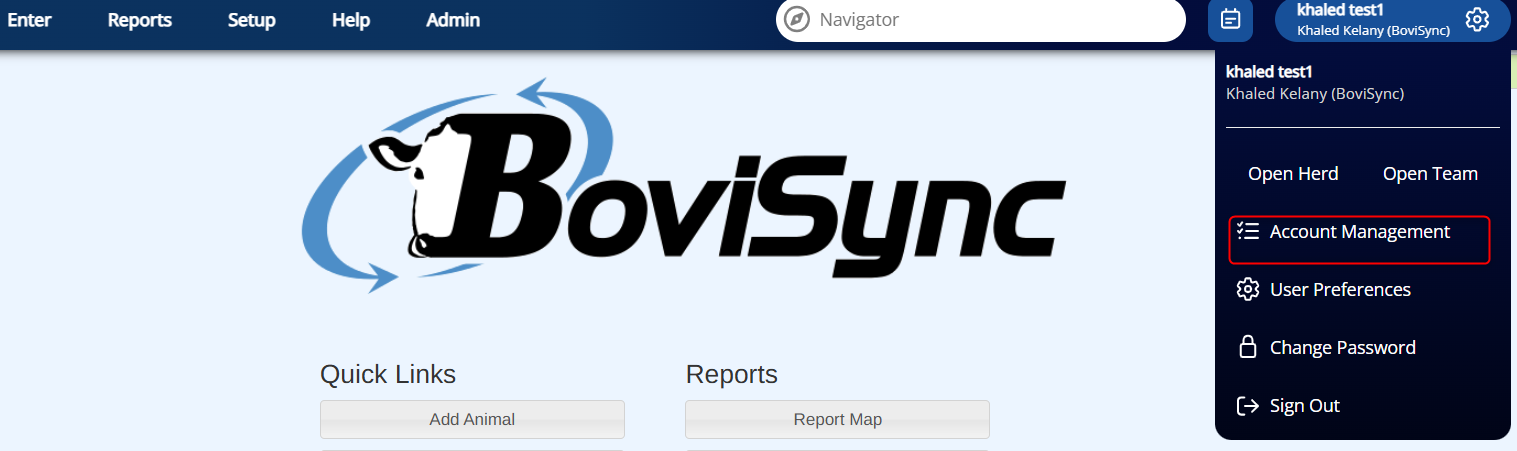Open the Reports menu in top bar
This screenshot has width=1517, height=451.
[x=140, y=20]
